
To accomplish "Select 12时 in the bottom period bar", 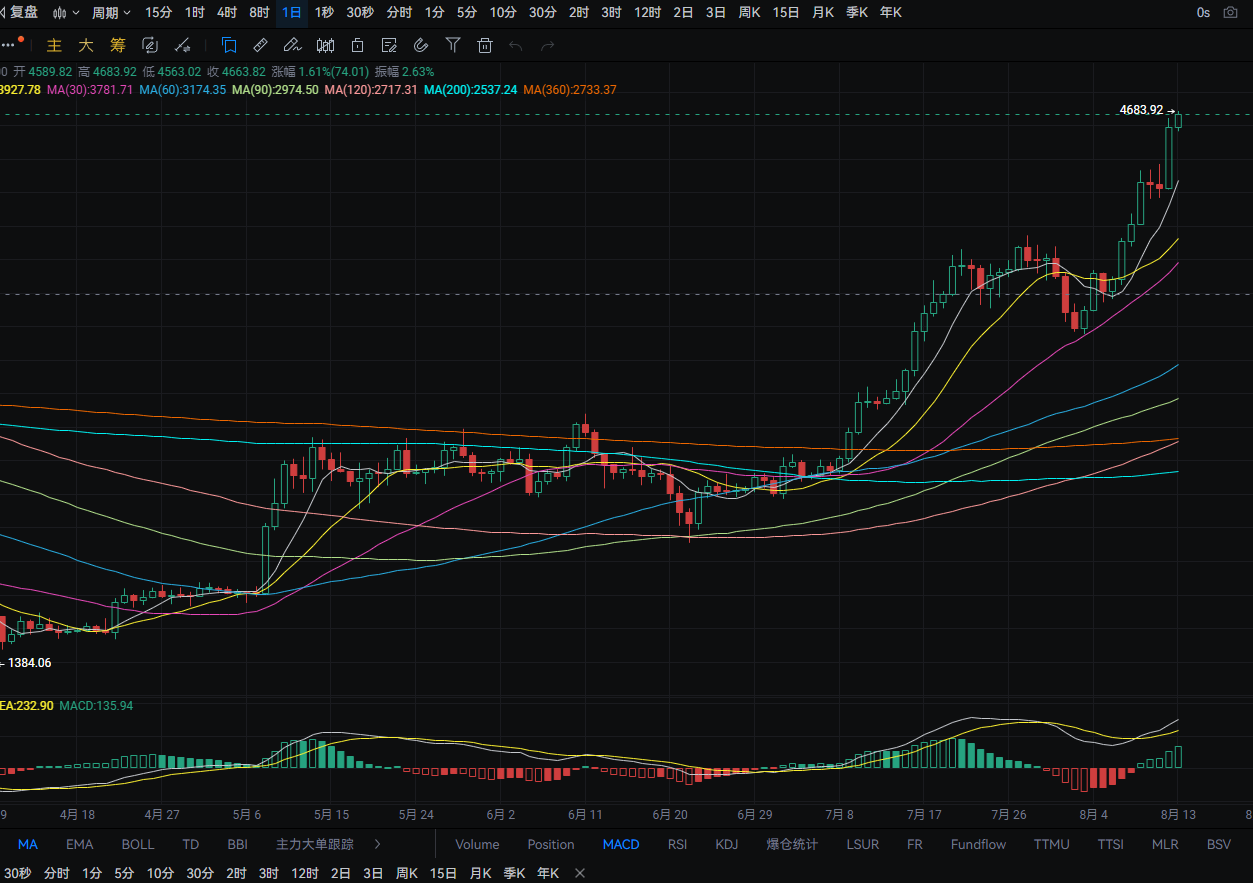I will (x=305, y=873).
